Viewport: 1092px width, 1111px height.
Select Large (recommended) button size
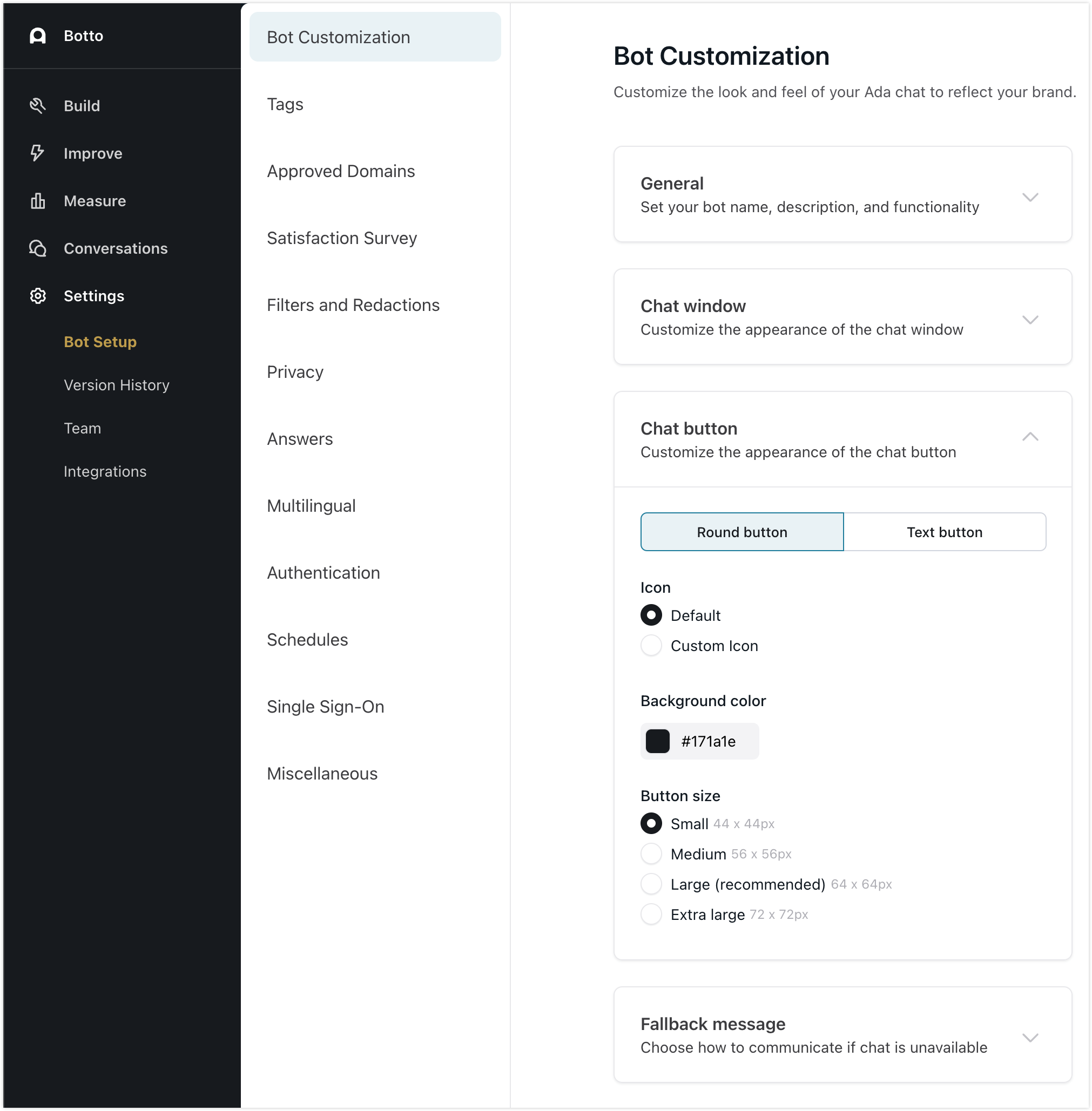tap(651, 884)
